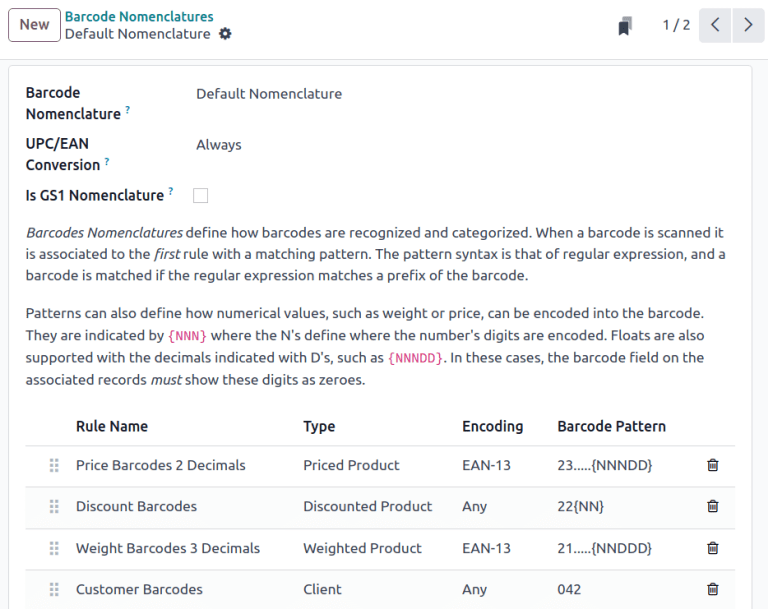768x609 pixels.
Task: Enable the Is GS1 Nomenclature checkbox
Action: tap(200, 195)
